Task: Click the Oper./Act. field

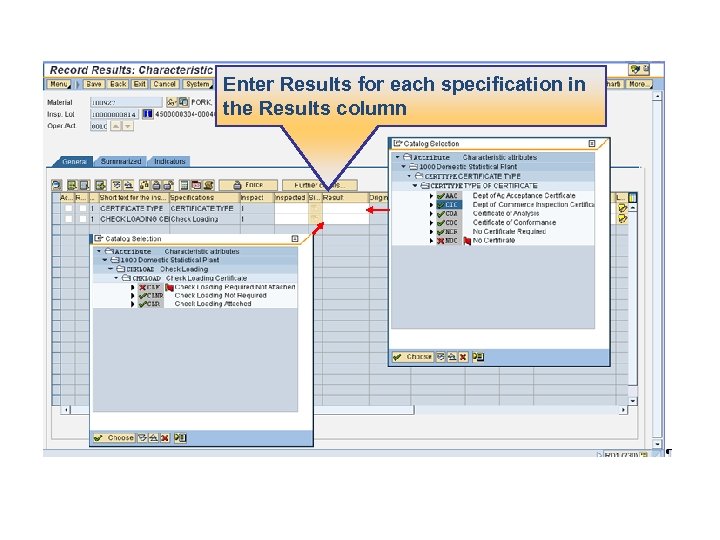Action: 99,126
